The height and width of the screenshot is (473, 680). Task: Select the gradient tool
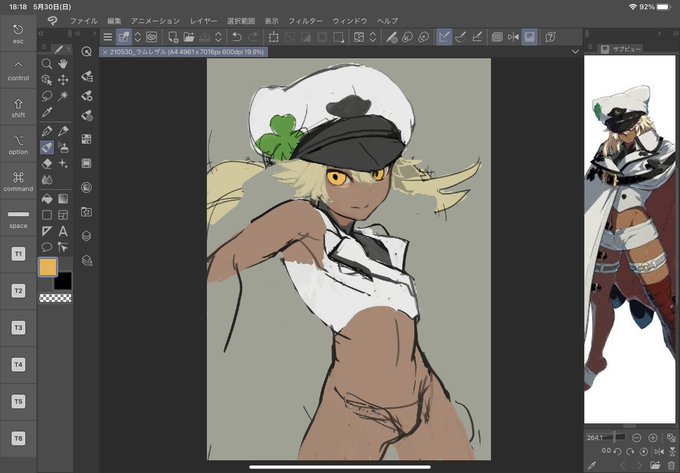[63, 199]
